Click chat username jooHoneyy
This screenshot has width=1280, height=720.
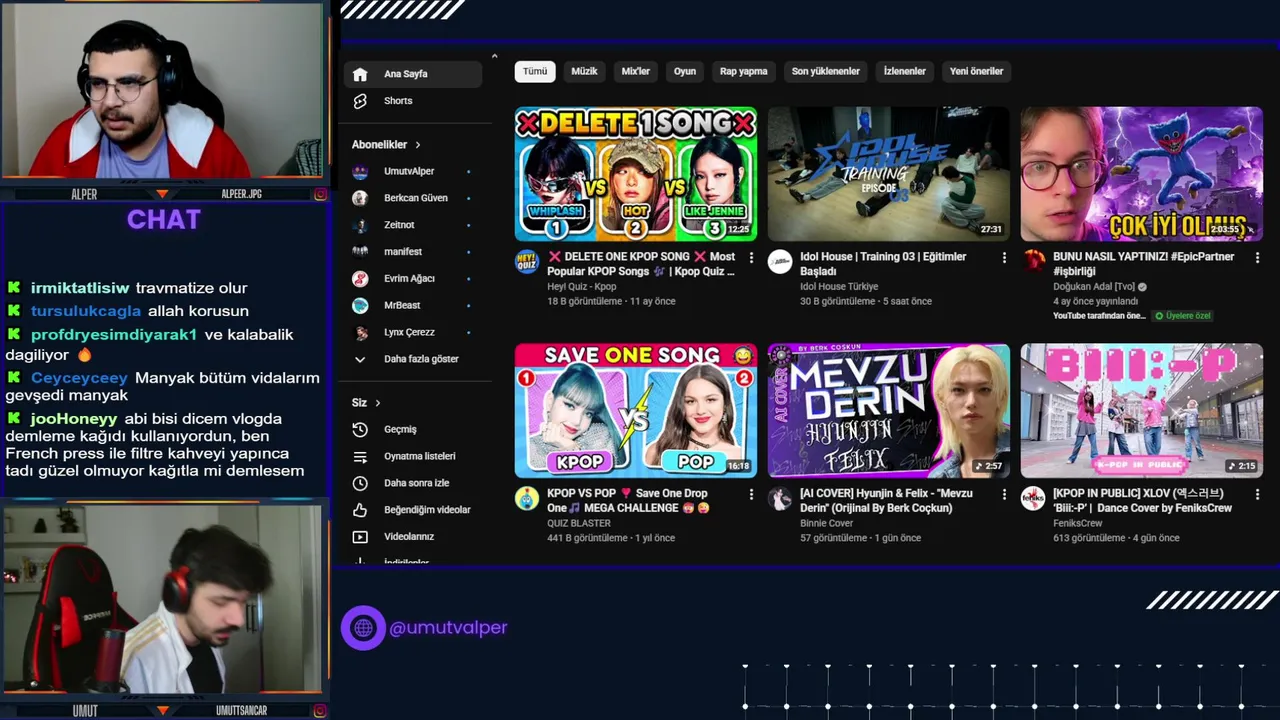point(74,419)
